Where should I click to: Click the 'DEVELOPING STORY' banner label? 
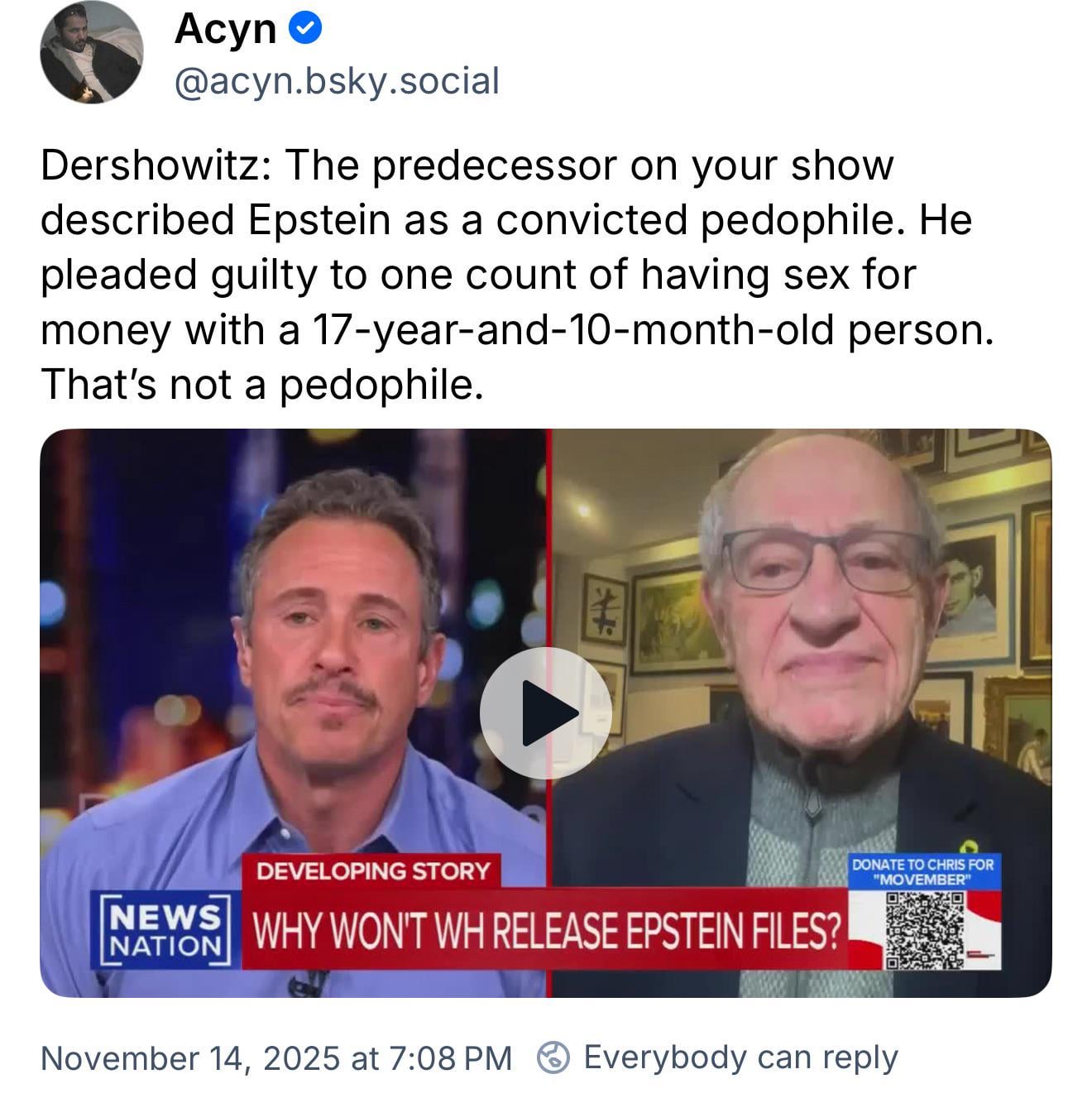click(372, 870)
